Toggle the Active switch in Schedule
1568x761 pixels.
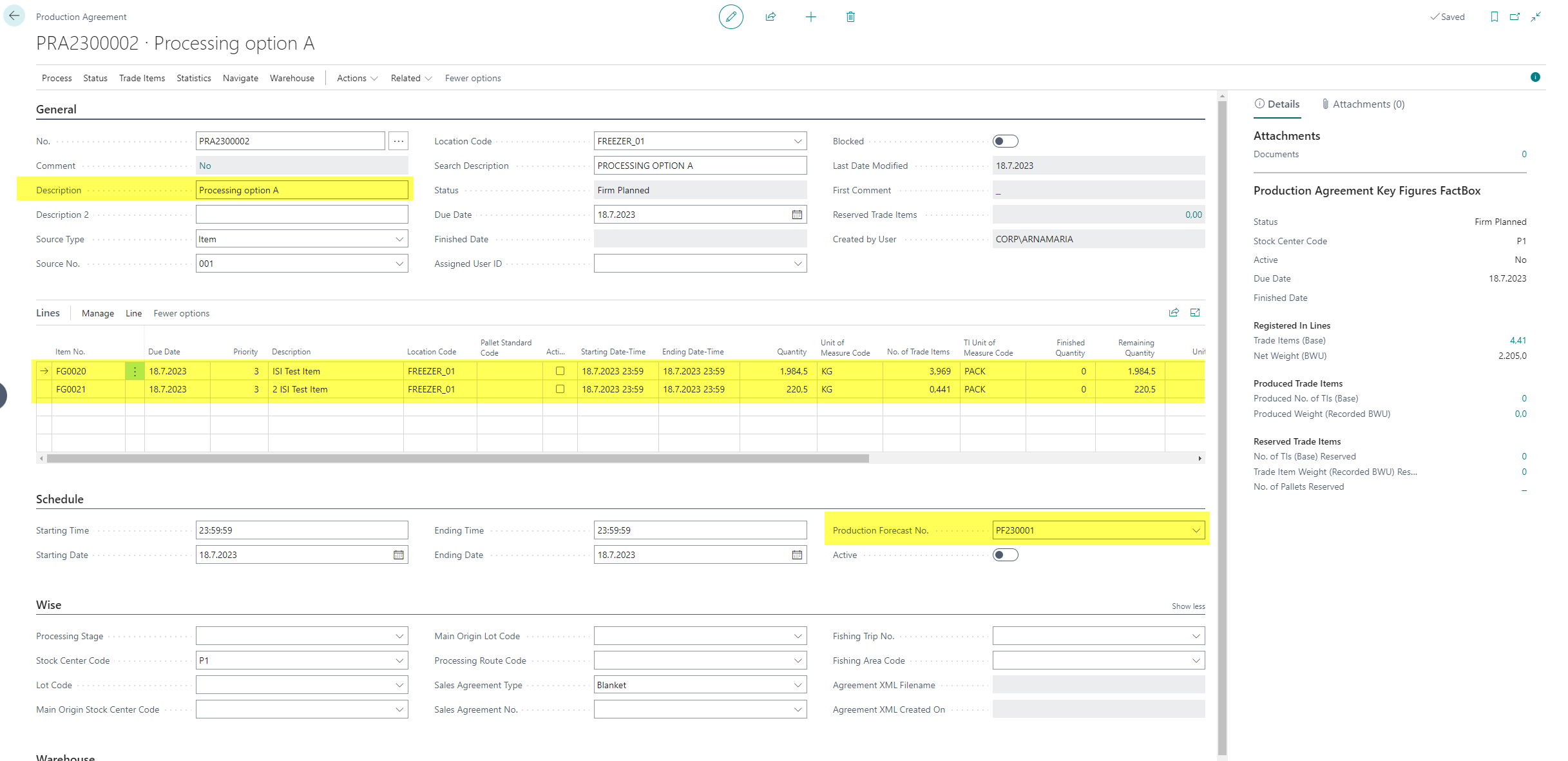coord(1005,555)
